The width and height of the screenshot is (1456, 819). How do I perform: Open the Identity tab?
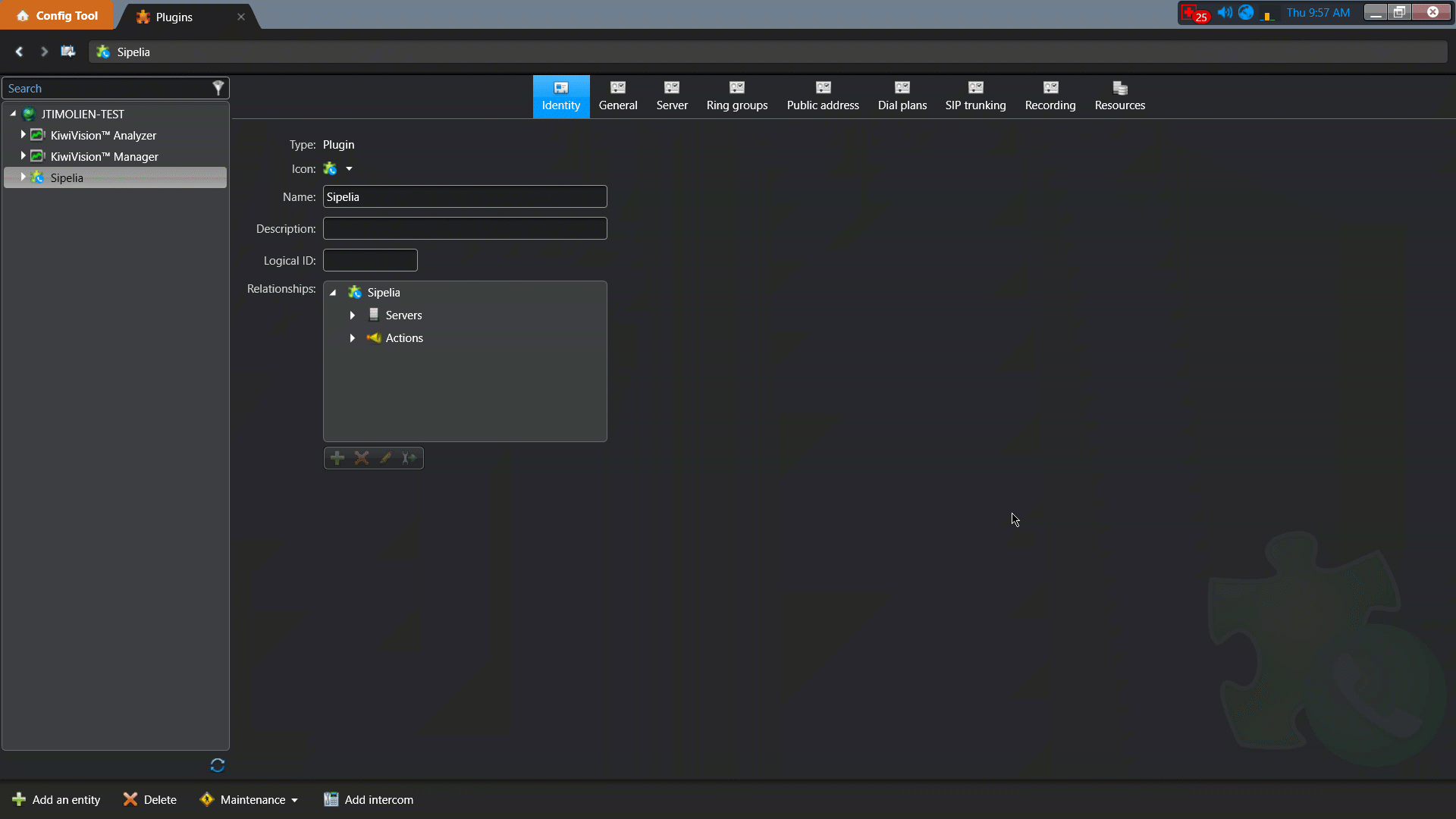pyautogui.click(x=561, y=96)
